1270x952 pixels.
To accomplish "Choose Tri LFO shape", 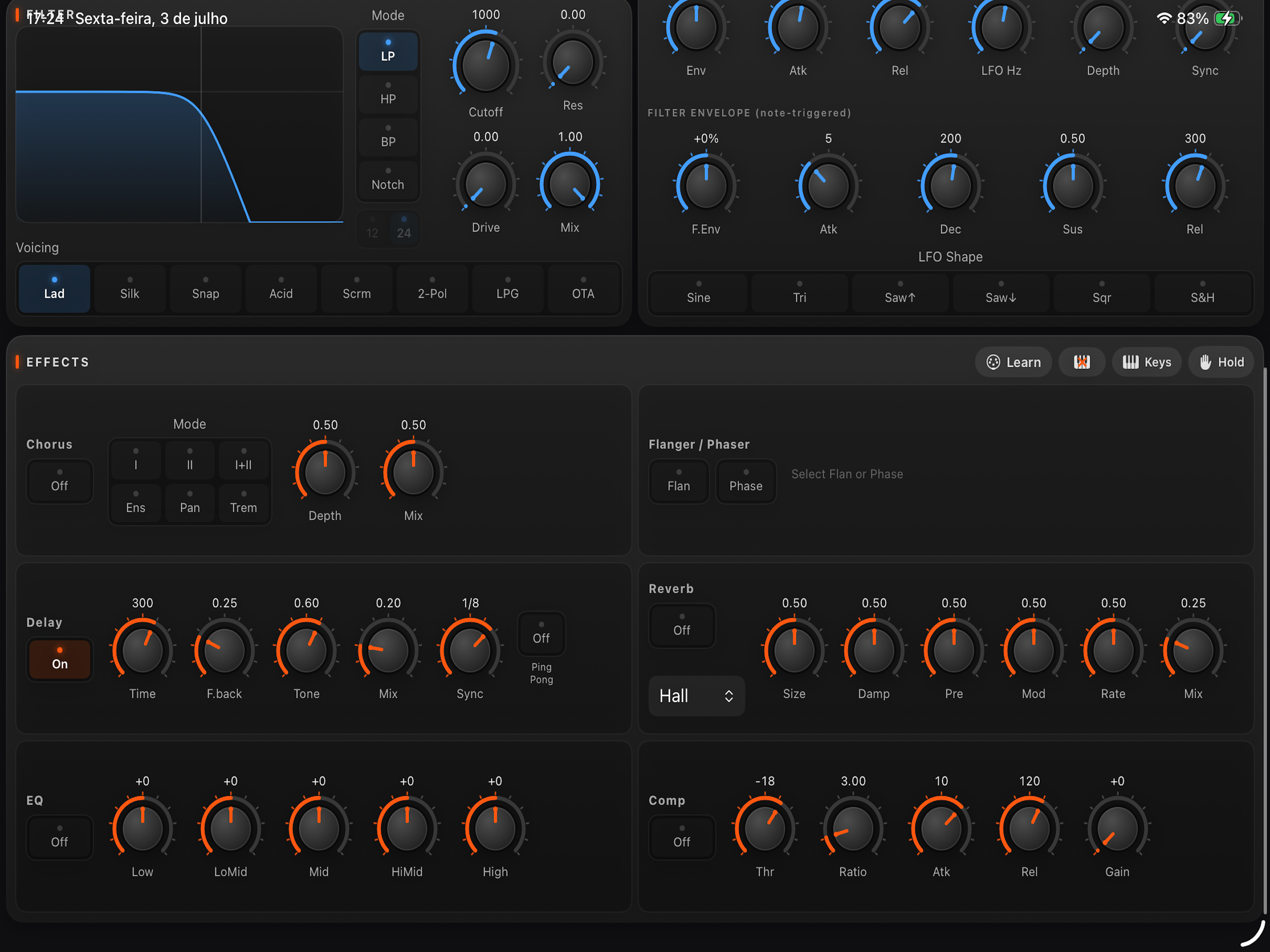I will point(800,293).
